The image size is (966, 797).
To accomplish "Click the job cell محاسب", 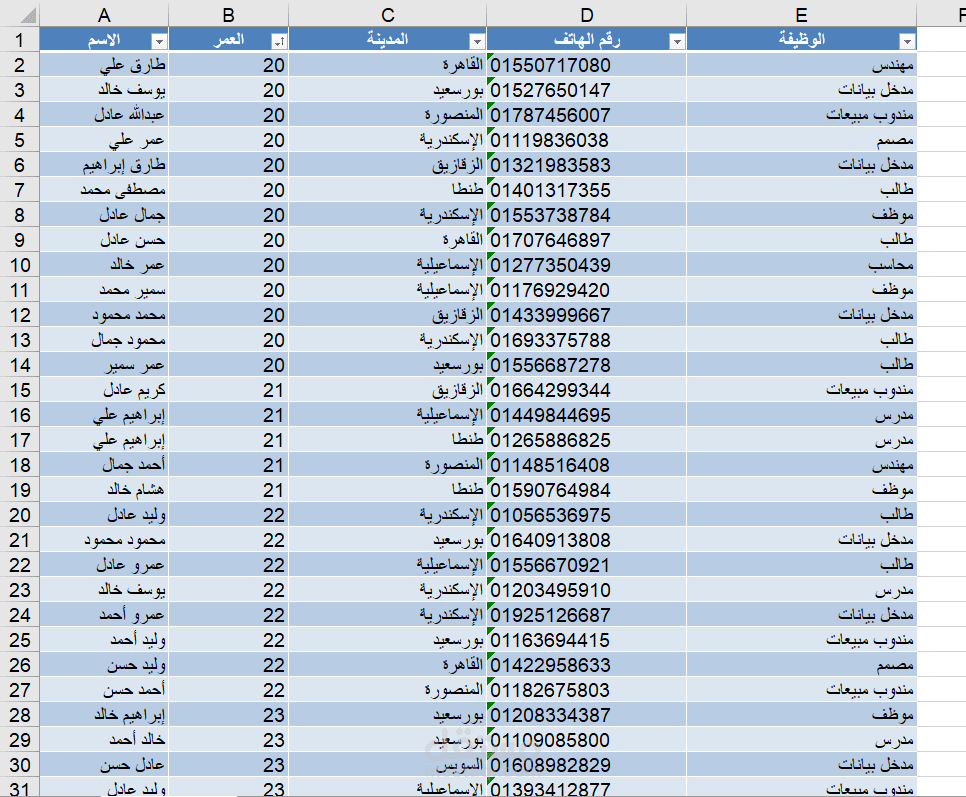I will (801, 265).
